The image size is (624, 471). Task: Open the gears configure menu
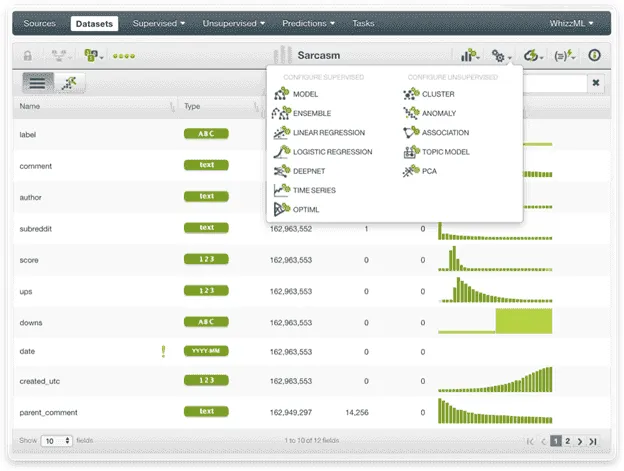501,56
